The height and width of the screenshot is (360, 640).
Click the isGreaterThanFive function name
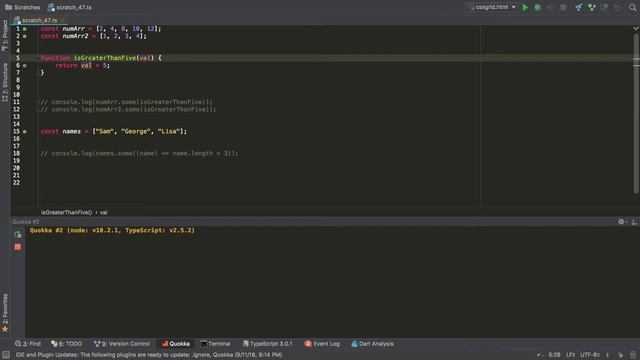click(x=105, y=58)
